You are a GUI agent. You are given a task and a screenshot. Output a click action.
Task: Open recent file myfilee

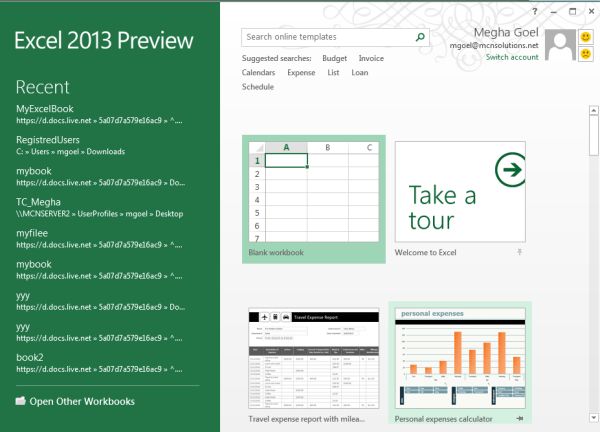(99, 238)
